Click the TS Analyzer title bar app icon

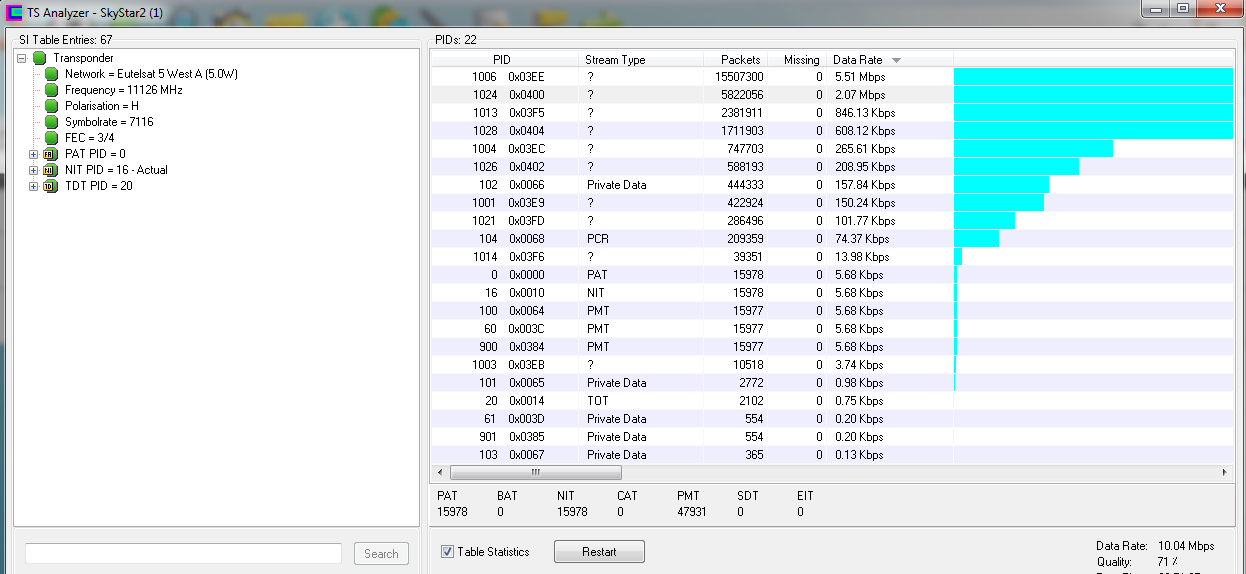click(x=14, y=12)
